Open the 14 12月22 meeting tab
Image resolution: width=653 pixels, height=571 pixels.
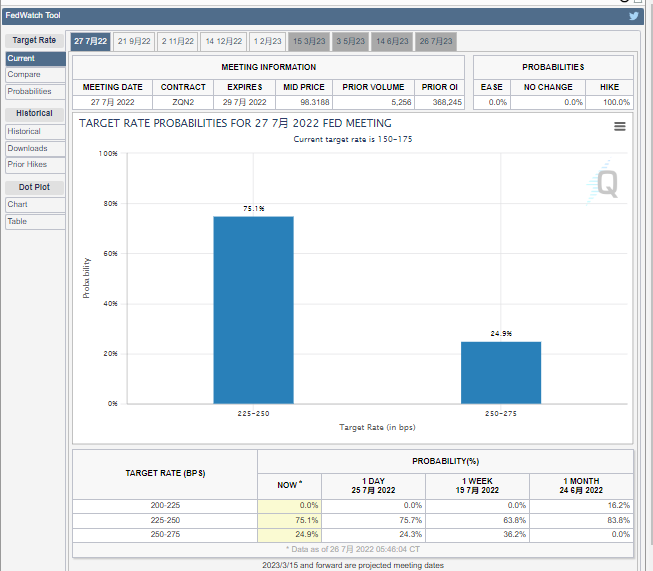223,41
